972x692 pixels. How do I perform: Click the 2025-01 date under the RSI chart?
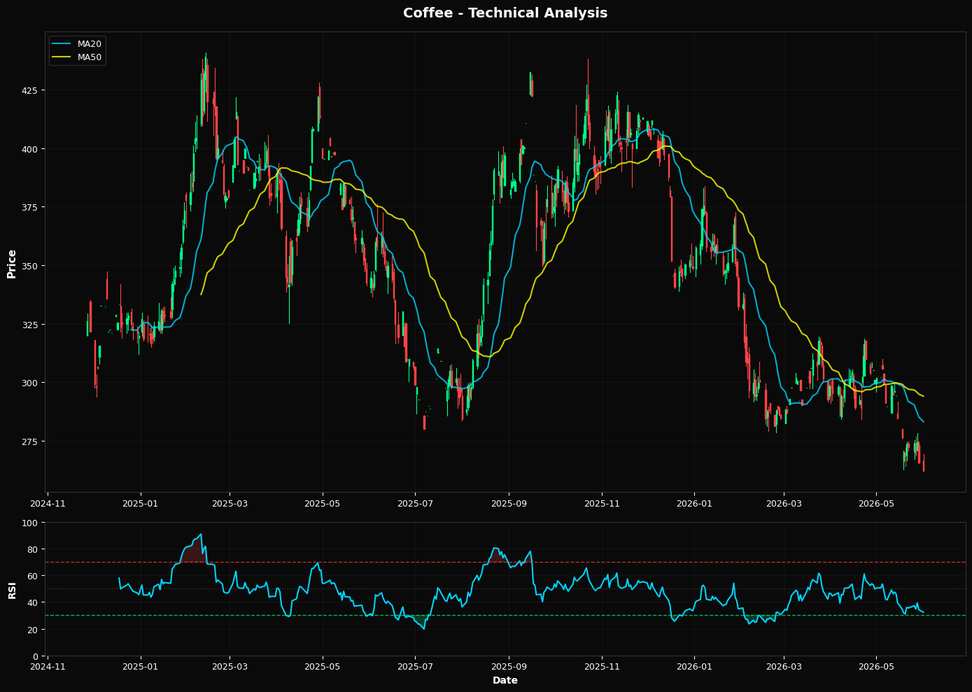pyautogui.click(x=141, y=667)
